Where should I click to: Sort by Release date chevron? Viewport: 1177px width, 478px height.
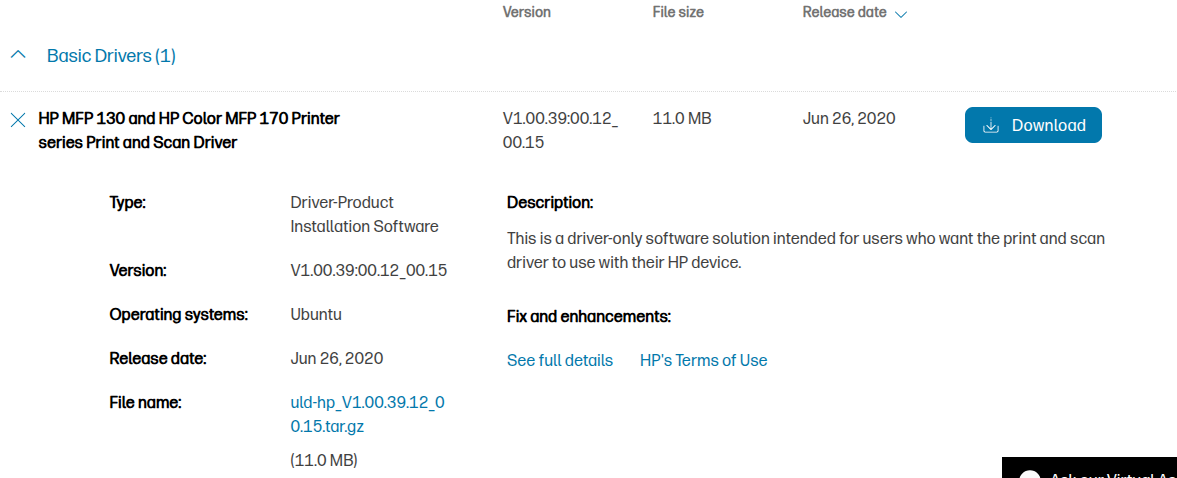pos(901,14)
